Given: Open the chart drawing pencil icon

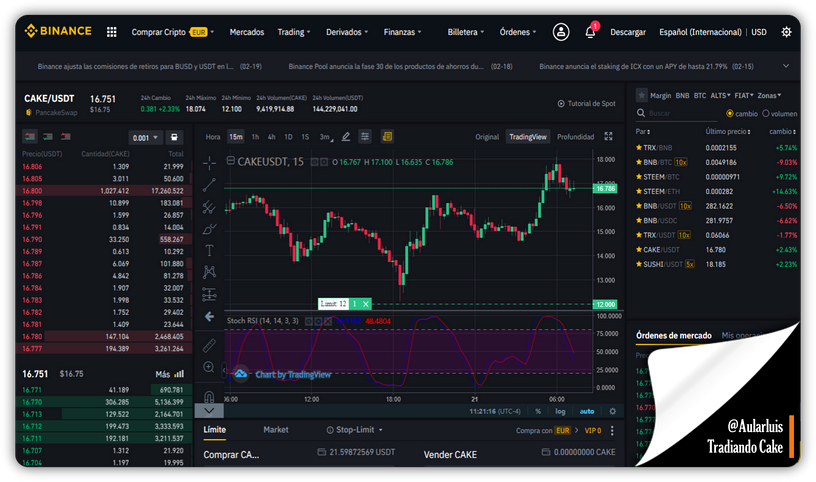Looking at the screenshot, I should tap(346, 137).
